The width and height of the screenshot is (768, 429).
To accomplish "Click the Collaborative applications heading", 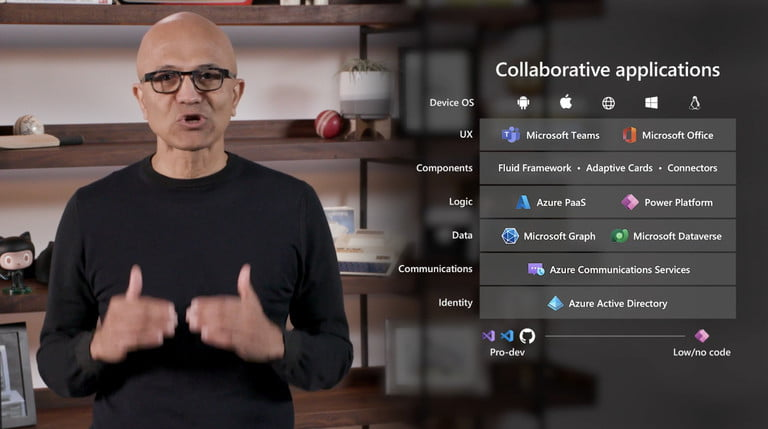I will pos(607,70).
